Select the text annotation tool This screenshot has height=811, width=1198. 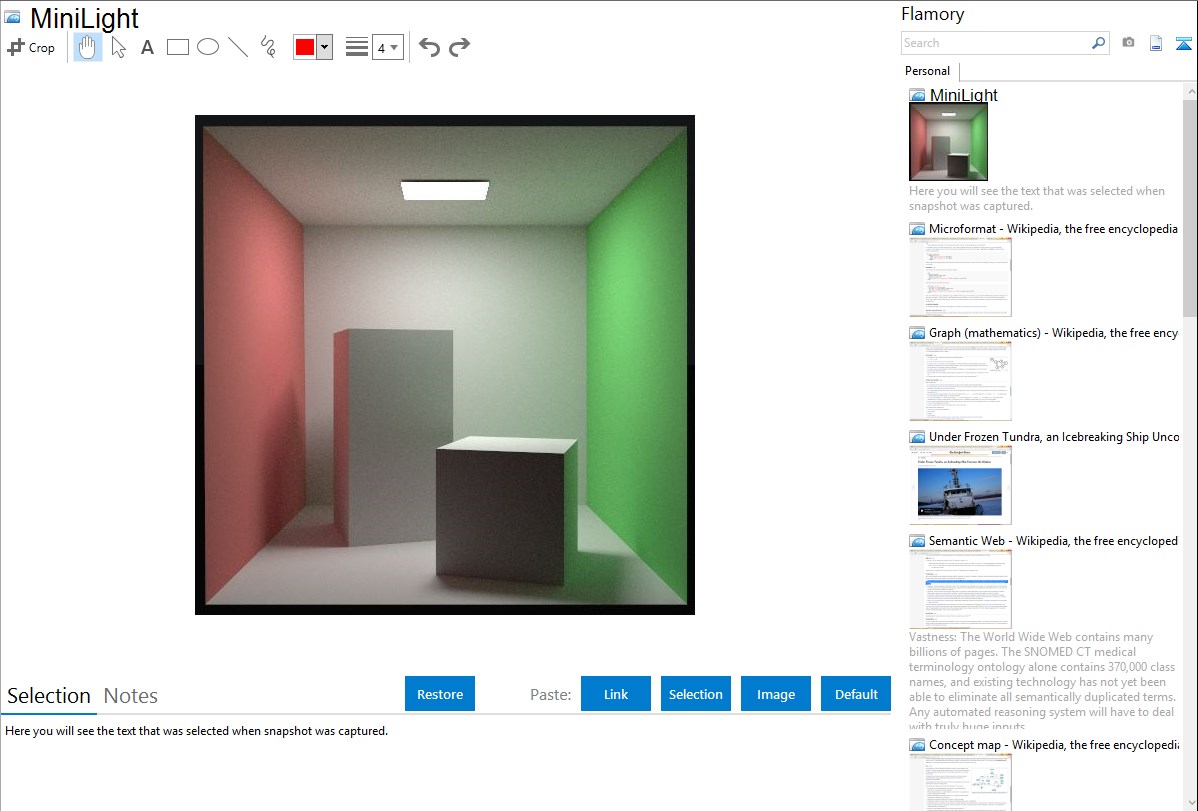(147, 47)
